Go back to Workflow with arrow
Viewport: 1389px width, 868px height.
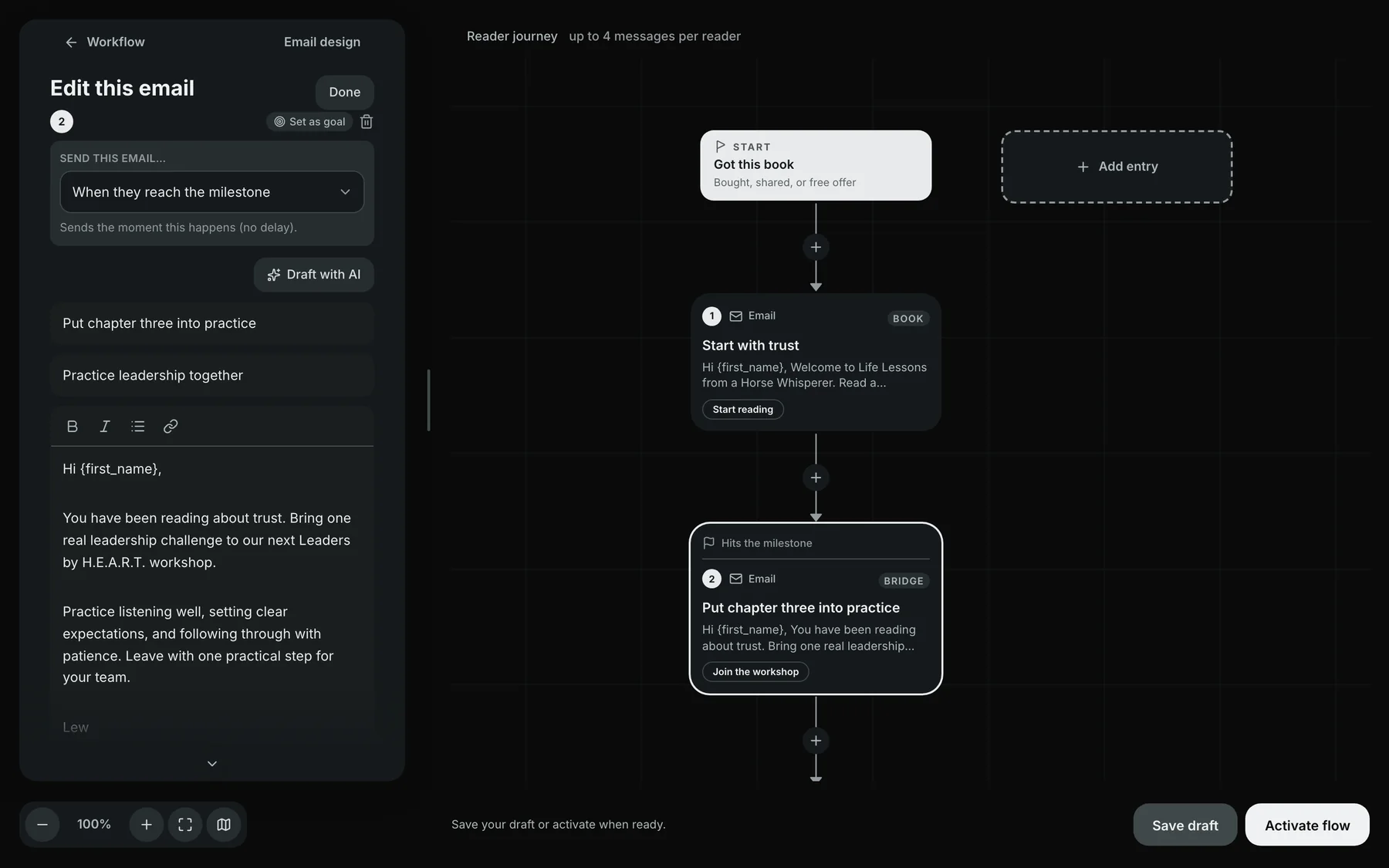click(x=105, y=42)
